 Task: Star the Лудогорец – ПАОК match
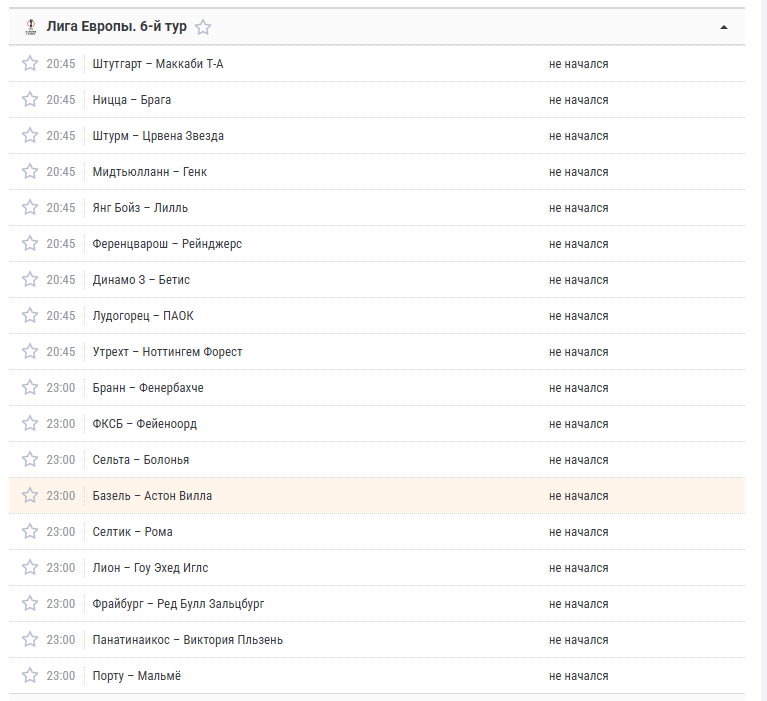[30, 316]
